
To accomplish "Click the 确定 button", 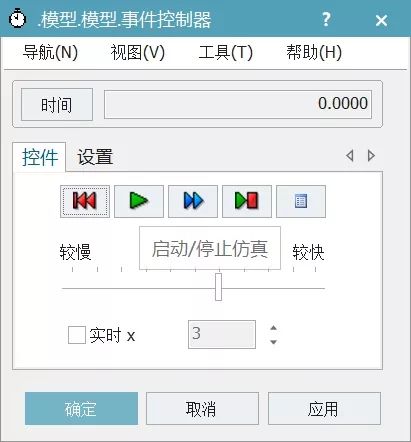I will (81, 408).
